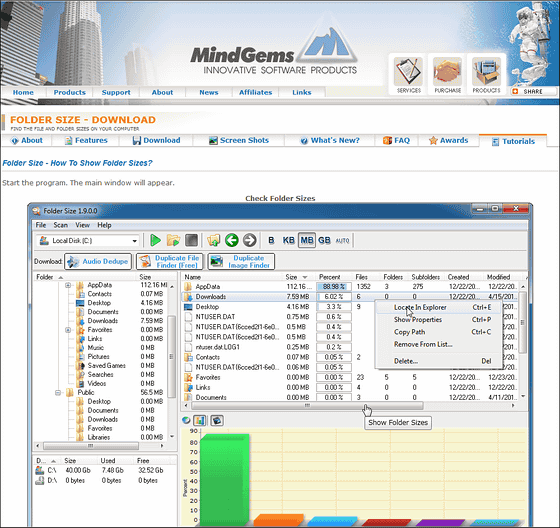
Task: Open Help menu
Action: pos(104,225)
